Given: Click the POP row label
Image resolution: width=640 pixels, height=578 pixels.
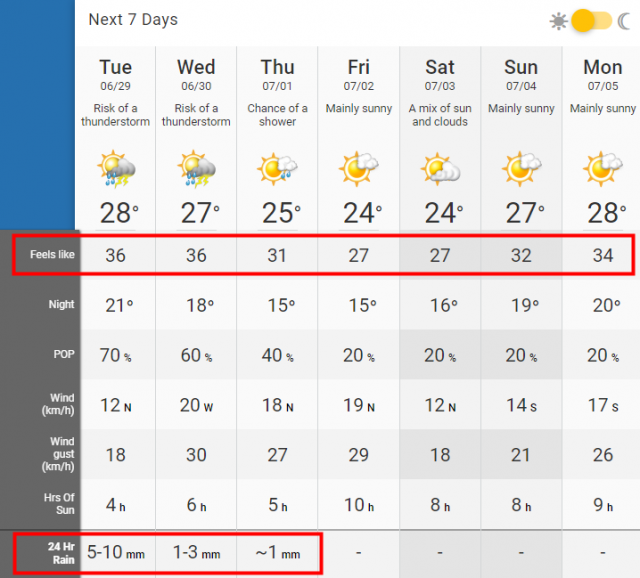Looking at the screenshot, I should [64, 354].
